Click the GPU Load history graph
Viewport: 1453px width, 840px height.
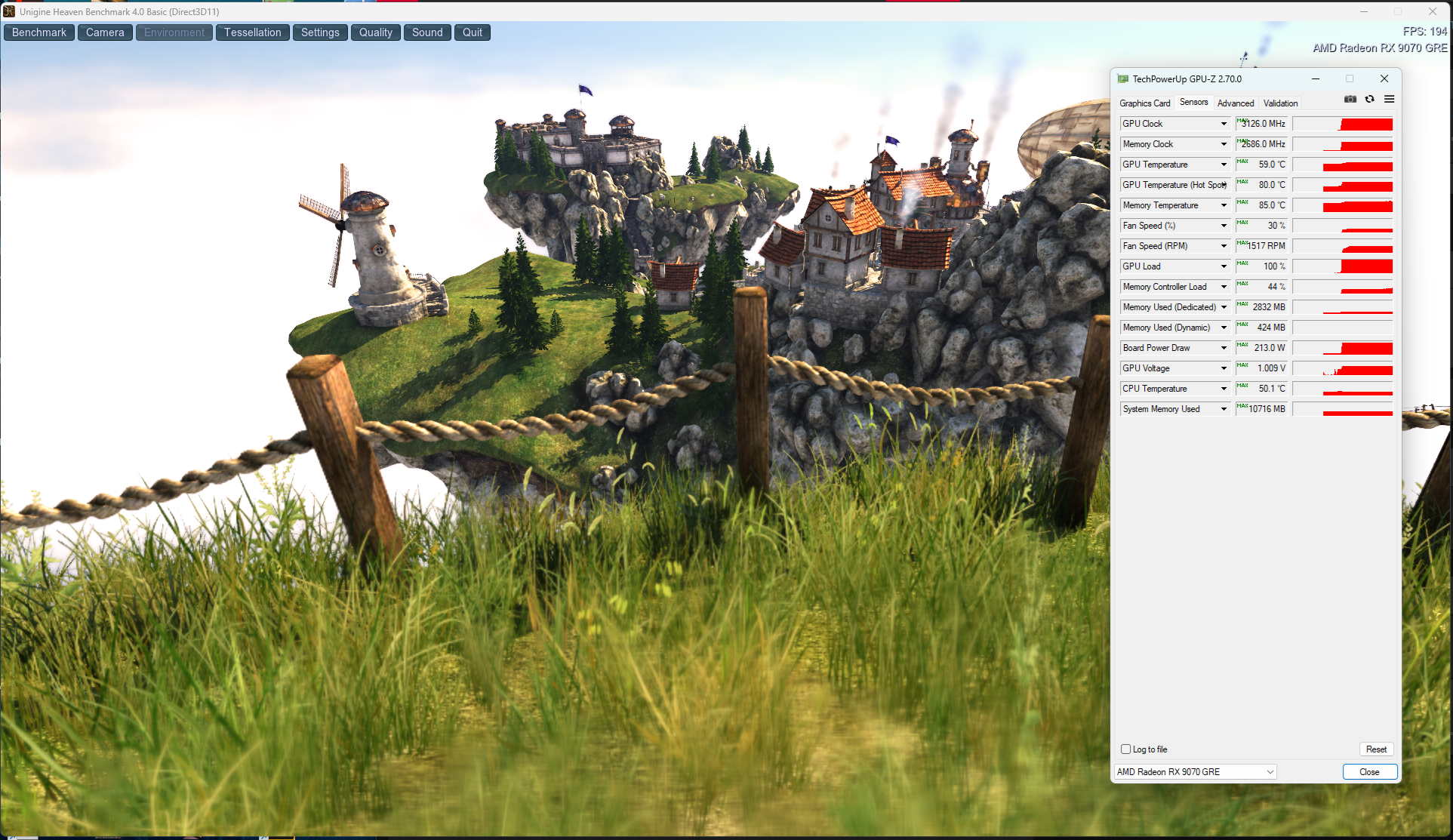tap(1343, 266)
